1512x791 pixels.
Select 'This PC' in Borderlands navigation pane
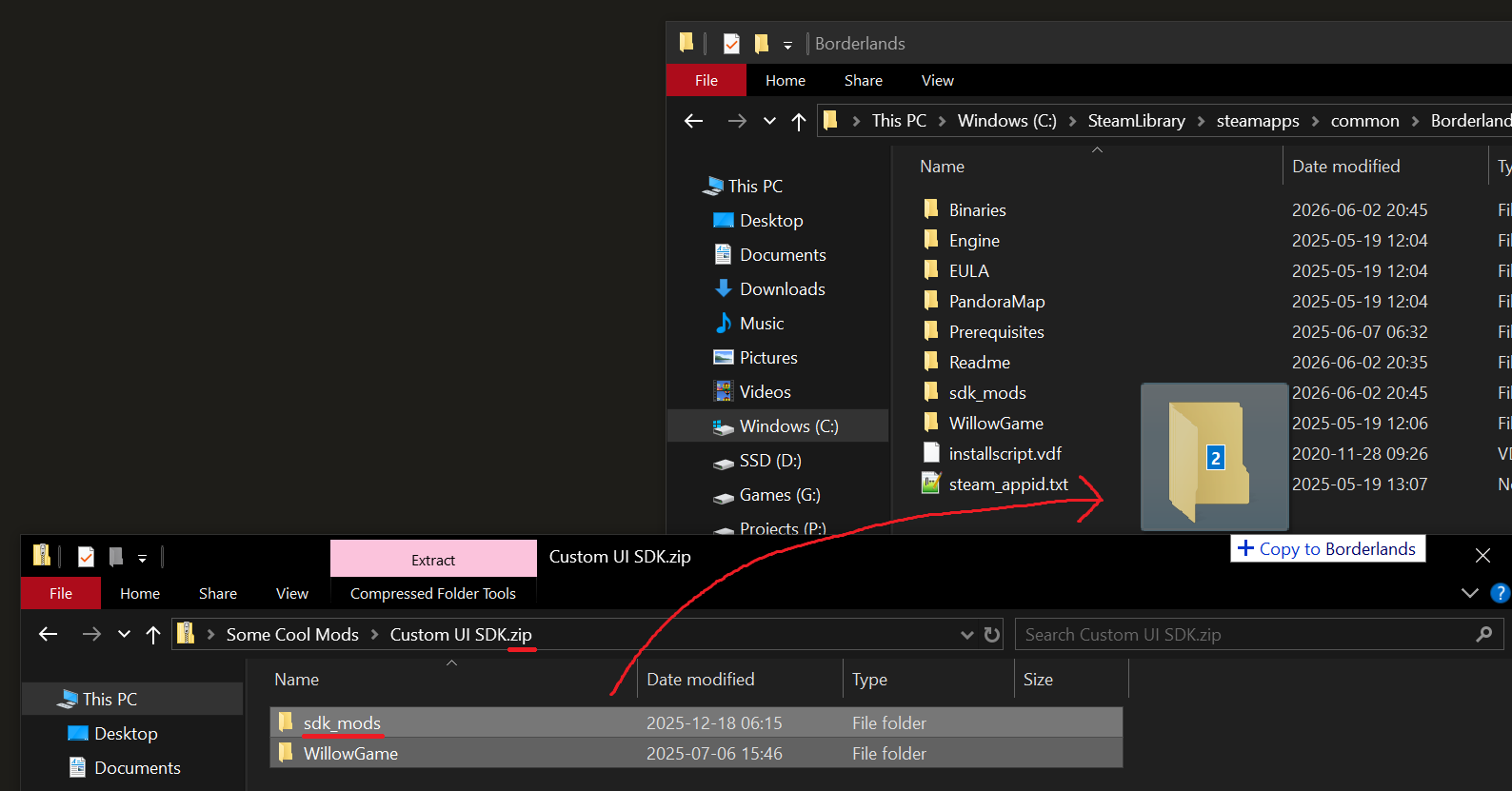tap(742, 187)
